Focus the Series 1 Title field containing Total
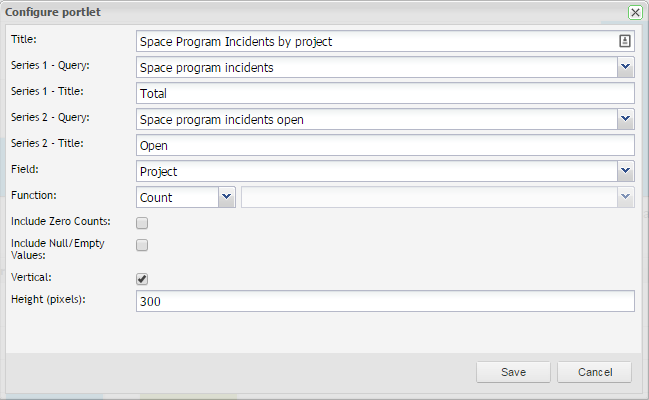 click(385, 93)
